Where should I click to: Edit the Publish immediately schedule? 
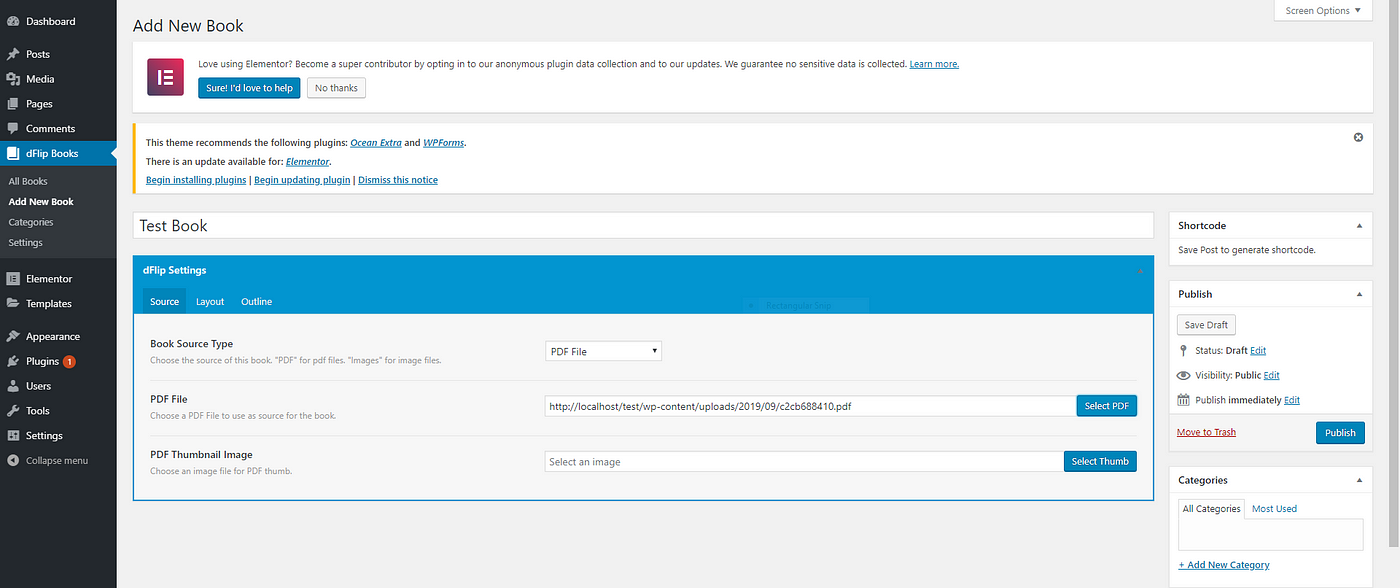point(1292,400)
